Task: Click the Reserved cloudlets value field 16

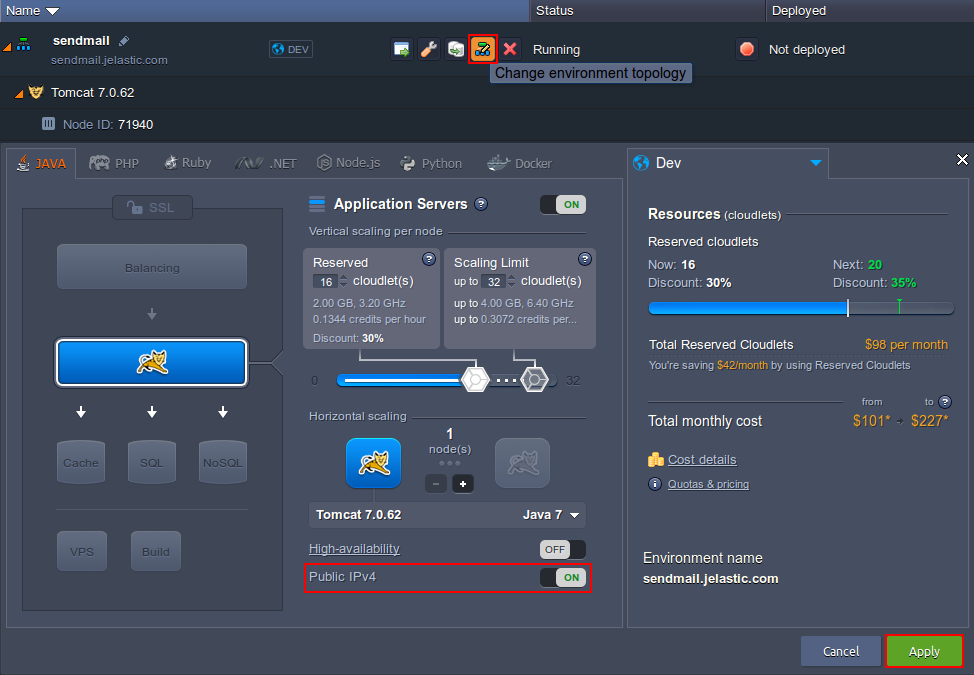Action: [x=325, y=282]
